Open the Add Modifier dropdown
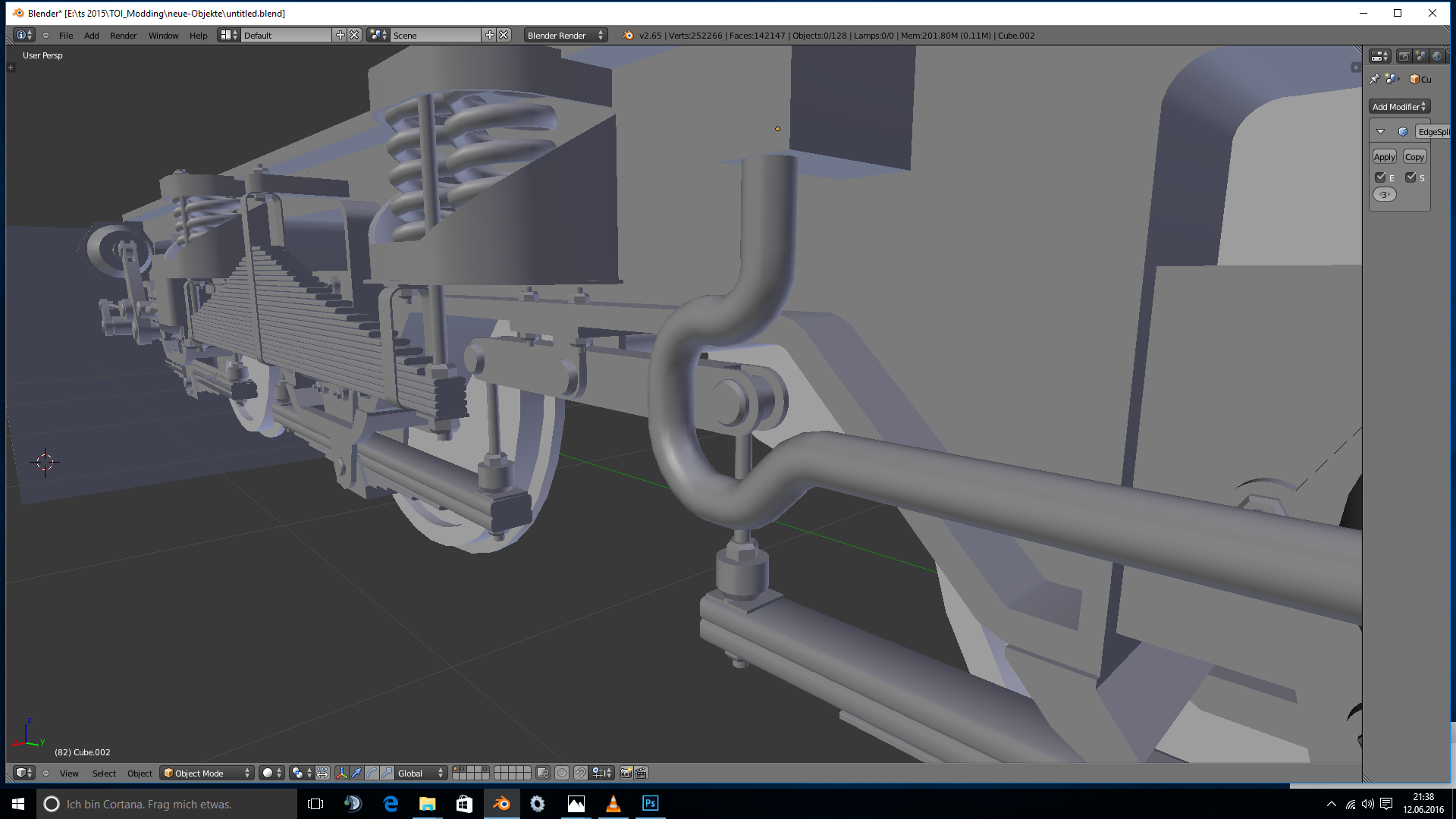1456x819 pixels. point(1399,107)
